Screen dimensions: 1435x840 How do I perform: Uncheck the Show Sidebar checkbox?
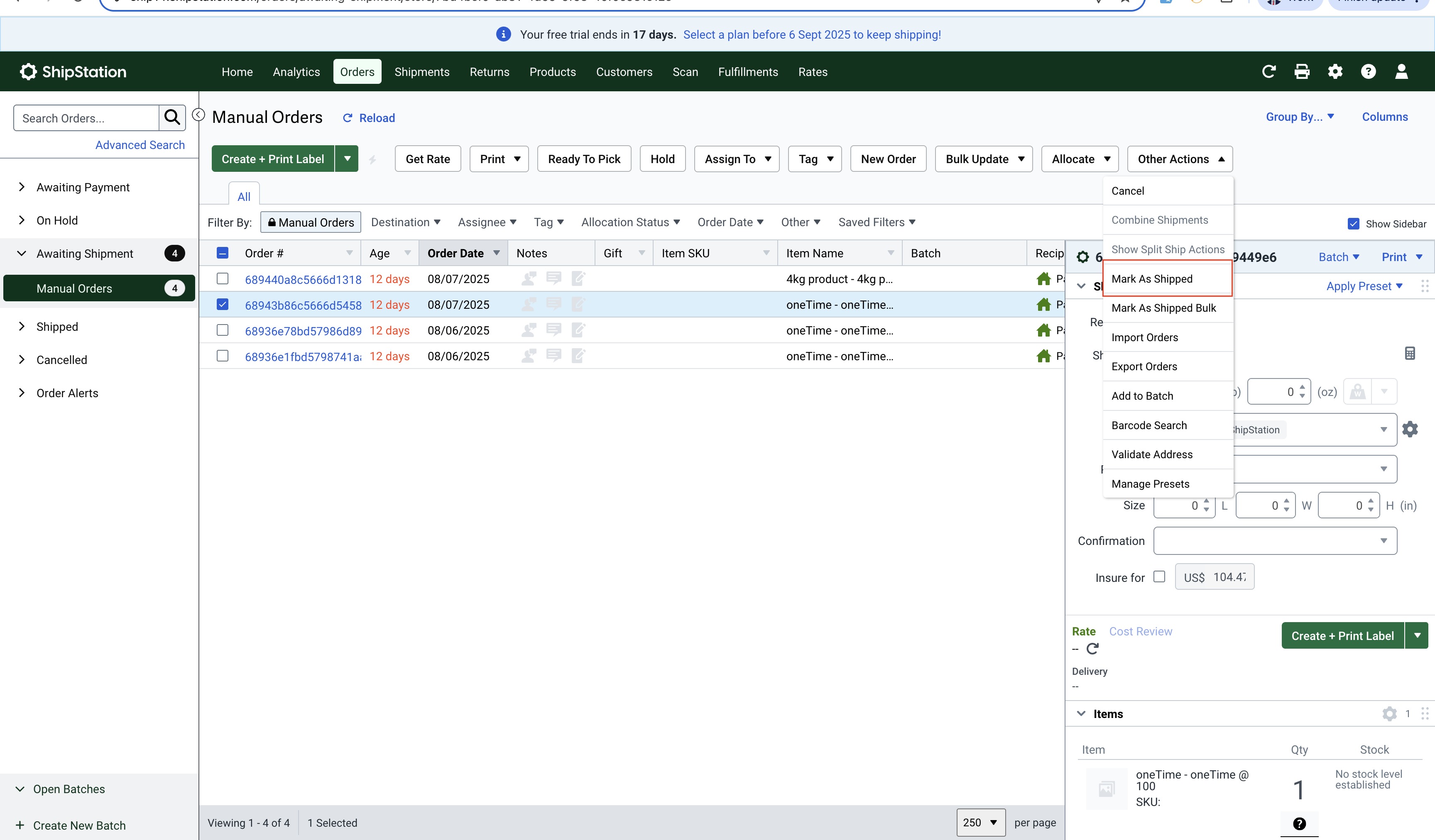click(x=1354, y=224)
